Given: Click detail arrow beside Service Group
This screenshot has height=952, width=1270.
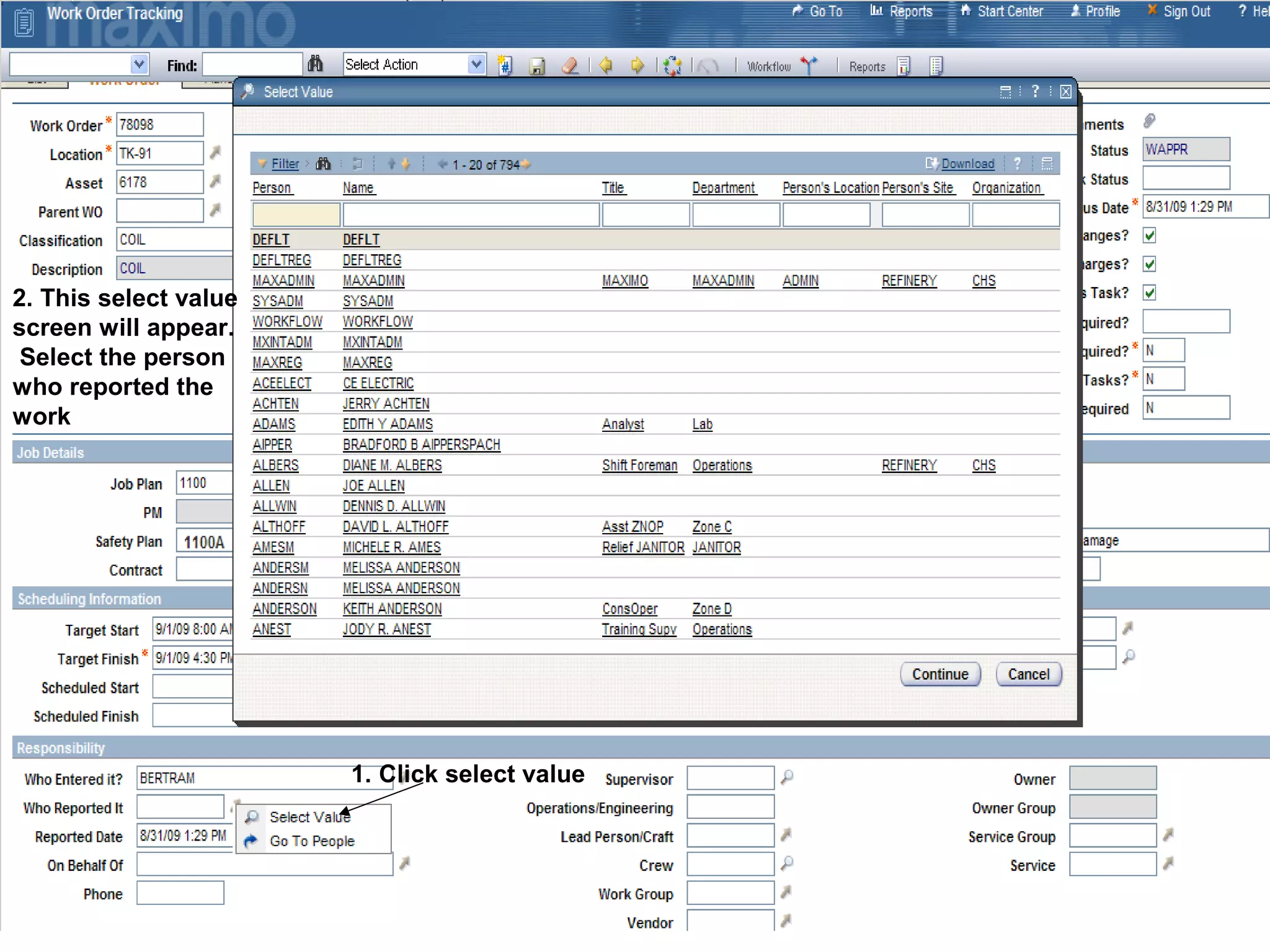Looking at the screenshot, I should click(x=1168, y=835).
